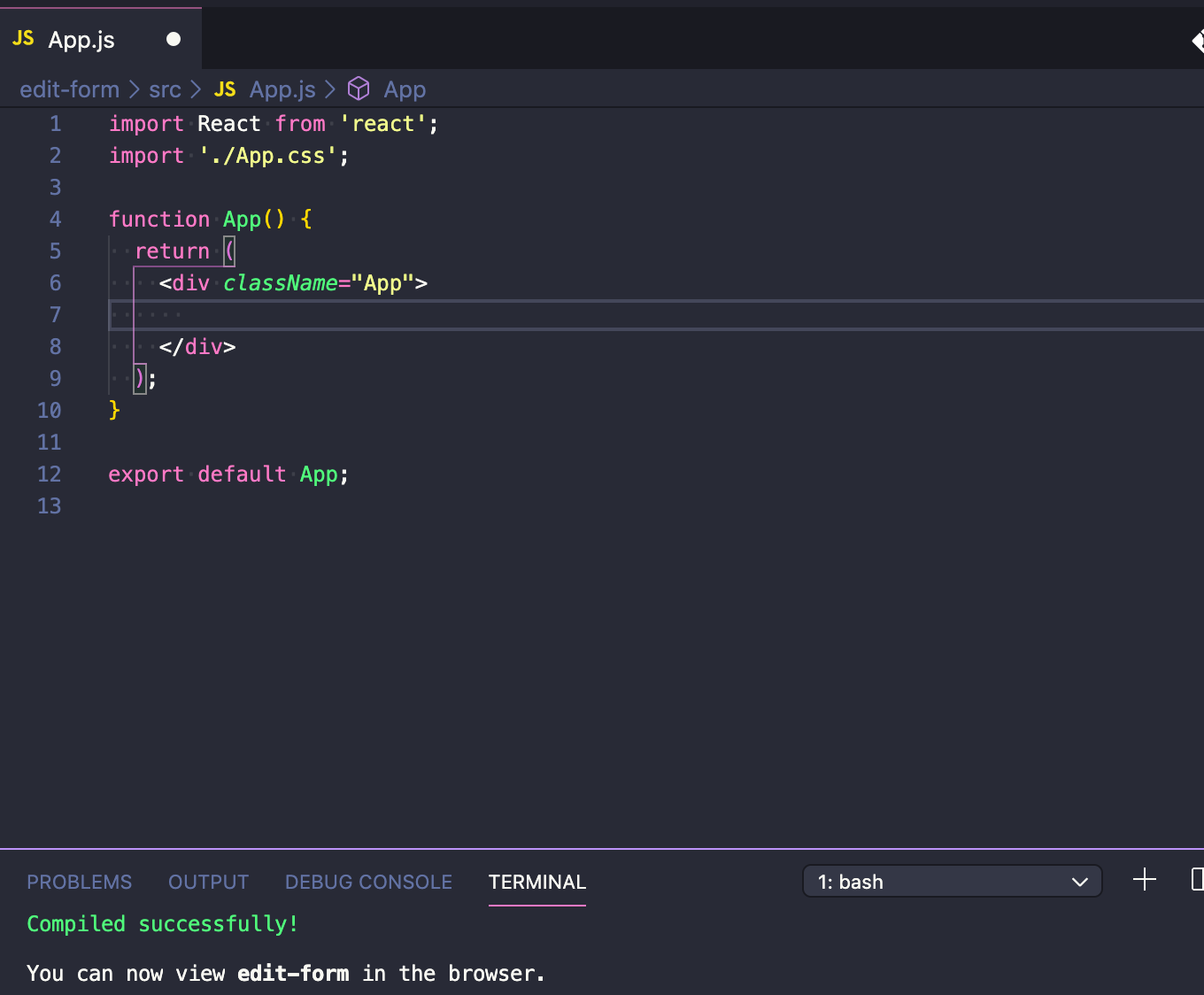Click the 'return' keyword on line 5

172,251
